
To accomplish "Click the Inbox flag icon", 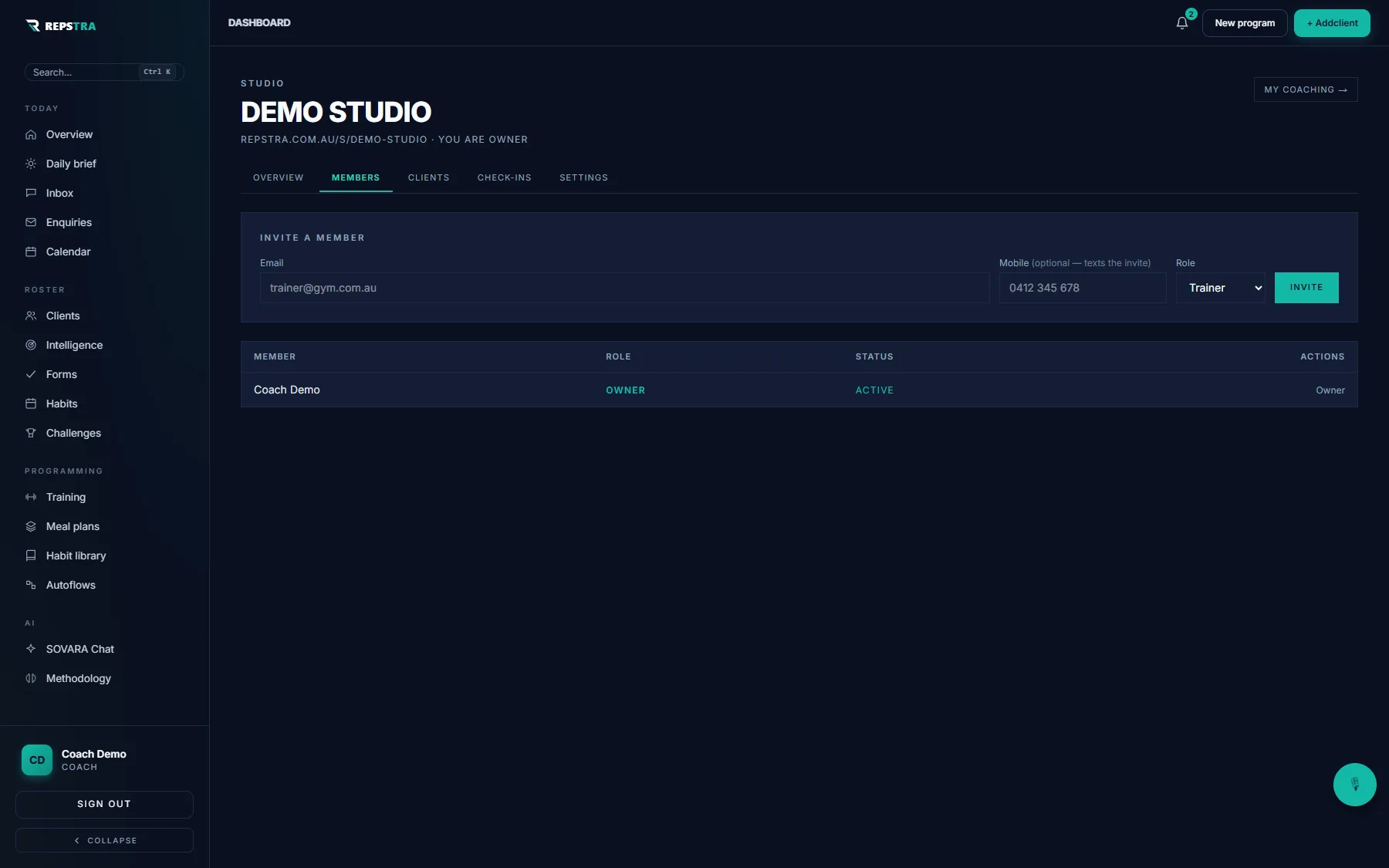I will click(x=31, y=193).
